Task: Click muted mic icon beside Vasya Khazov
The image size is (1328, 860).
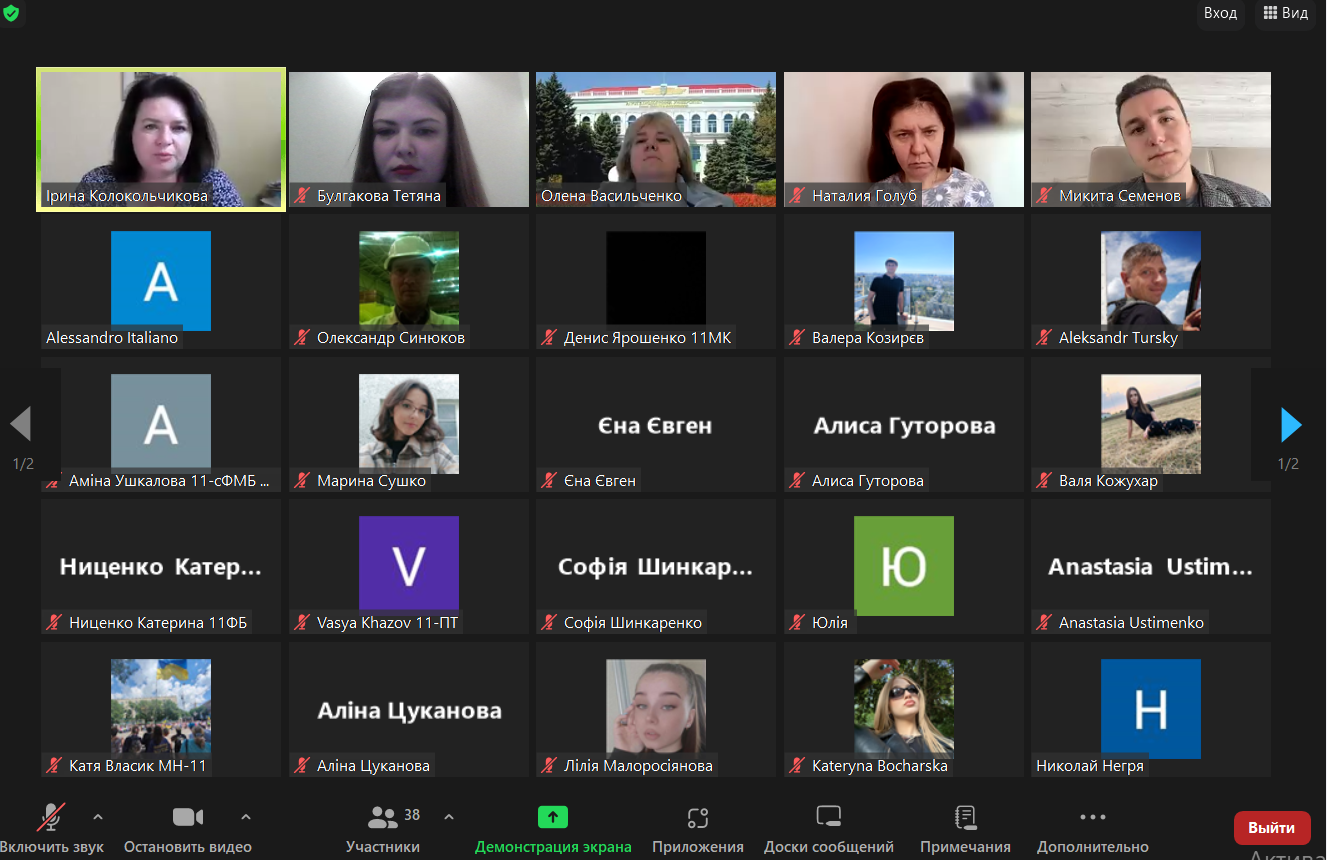Action: click(x=302, y=623)
